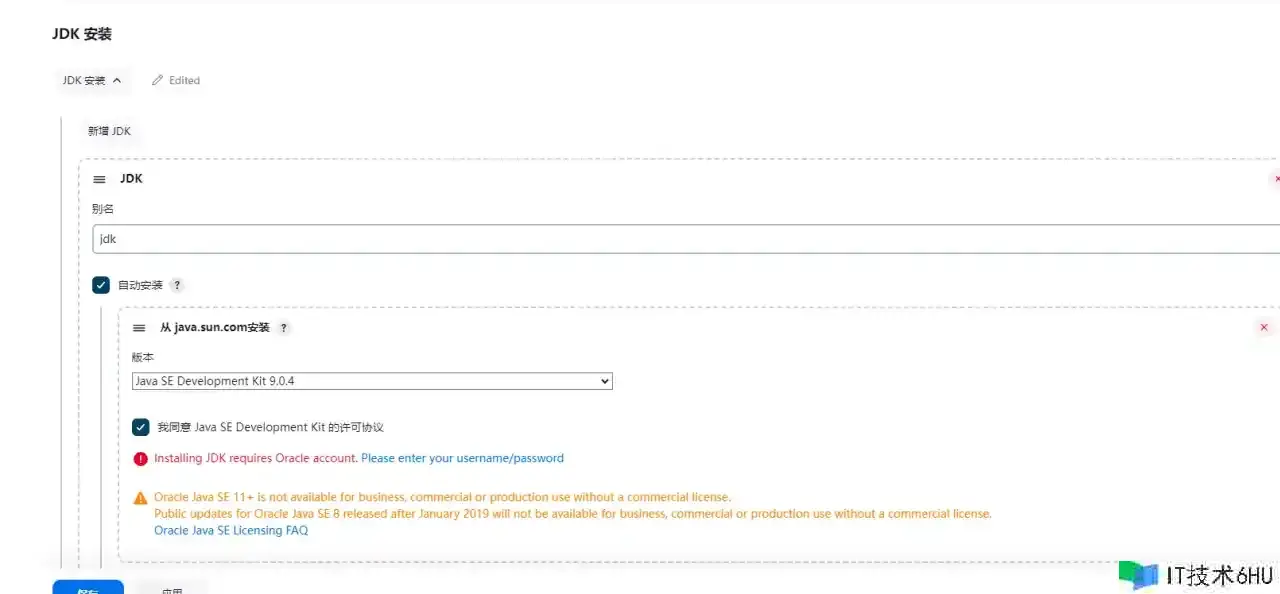1280x594 pixels.
Task: Click the red error icon for Oracle account
Action: click(x=140, y=459)
